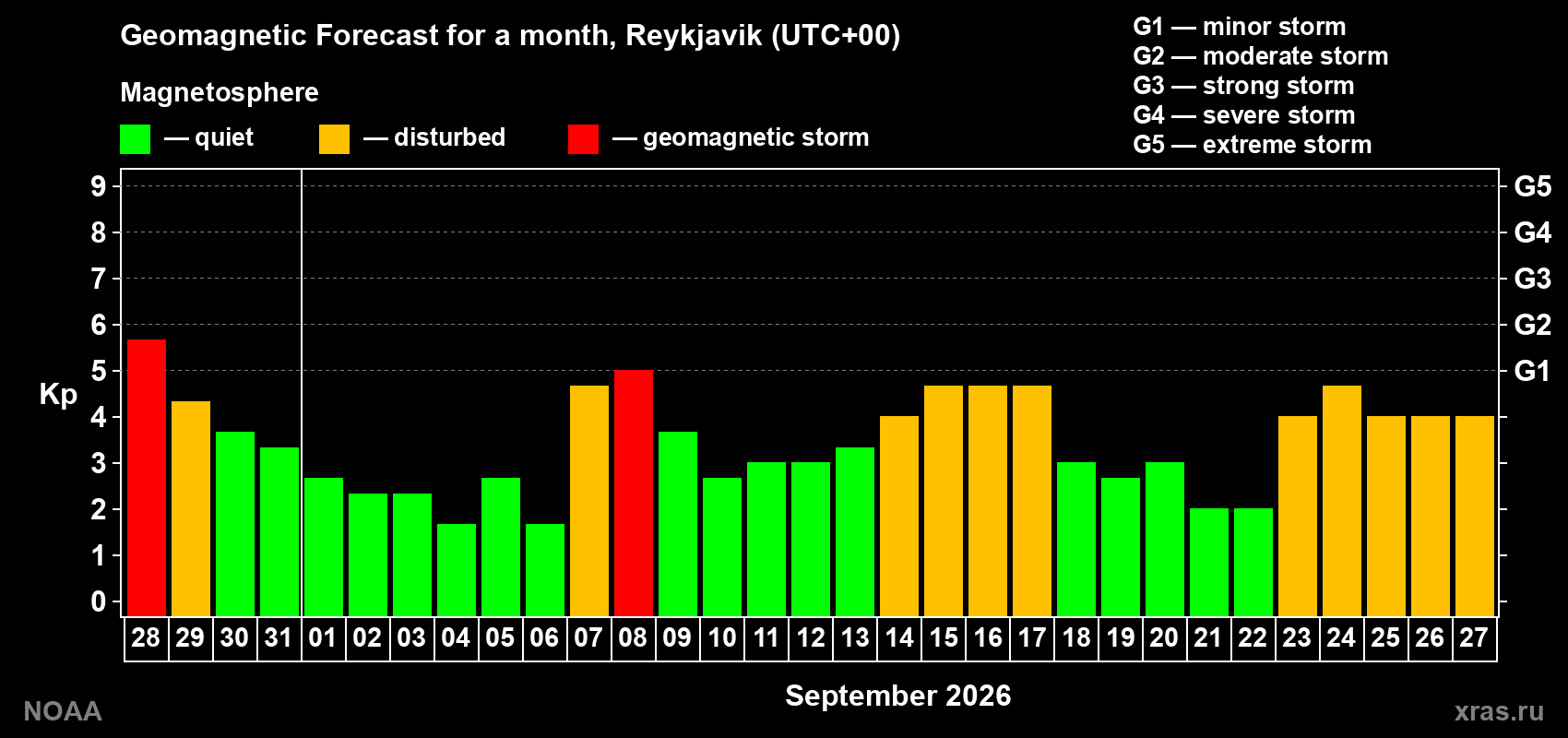Click the 'Magnetosphere' heading

coord(220,92)
